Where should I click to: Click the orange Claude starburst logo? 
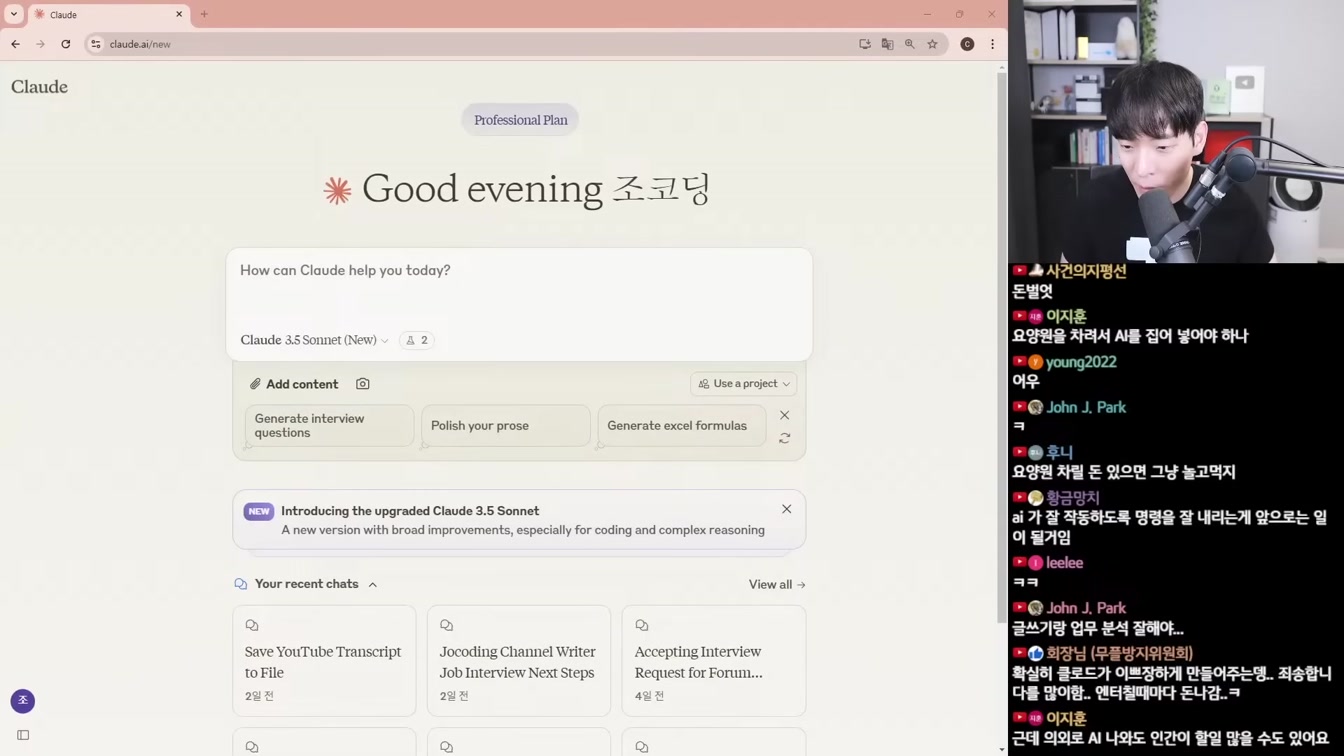(x=338, y=191)
